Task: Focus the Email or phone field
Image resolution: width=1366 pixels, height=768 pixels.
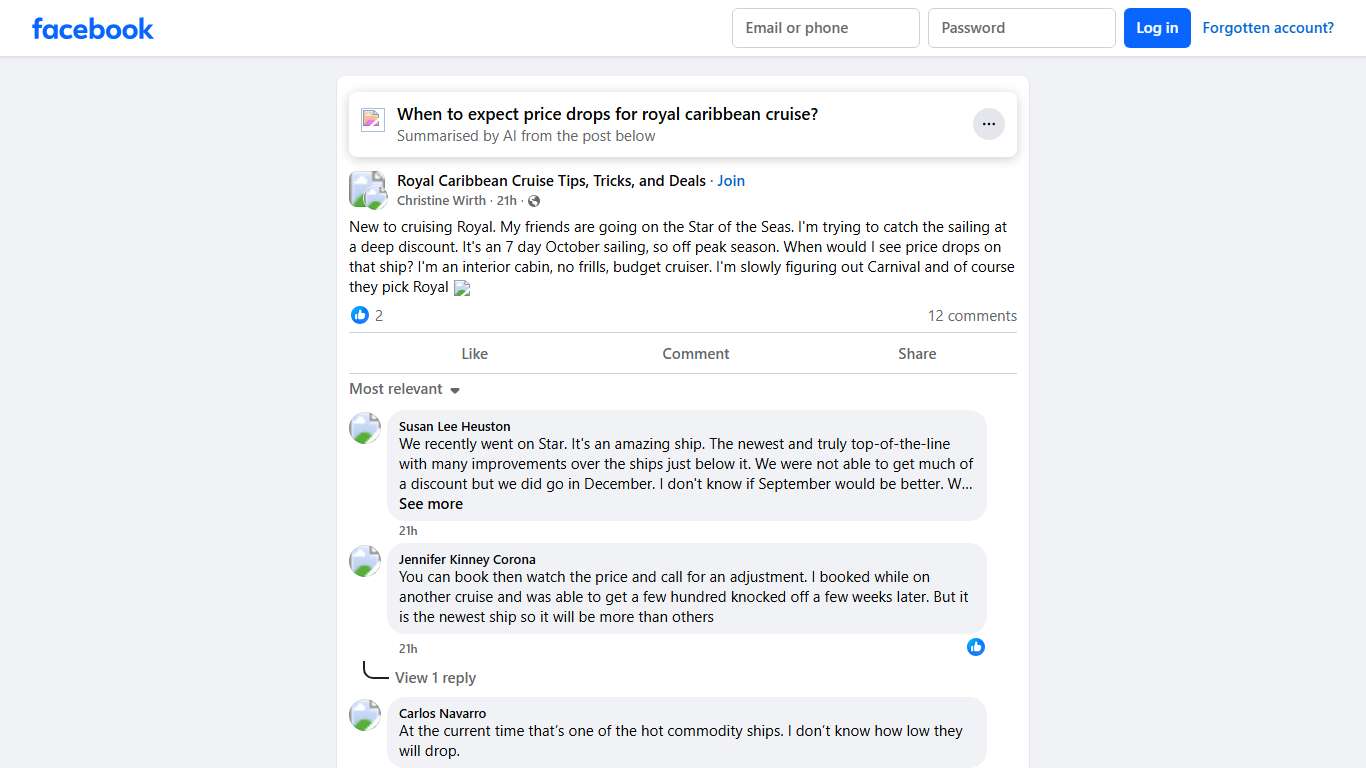Action: 825,28
